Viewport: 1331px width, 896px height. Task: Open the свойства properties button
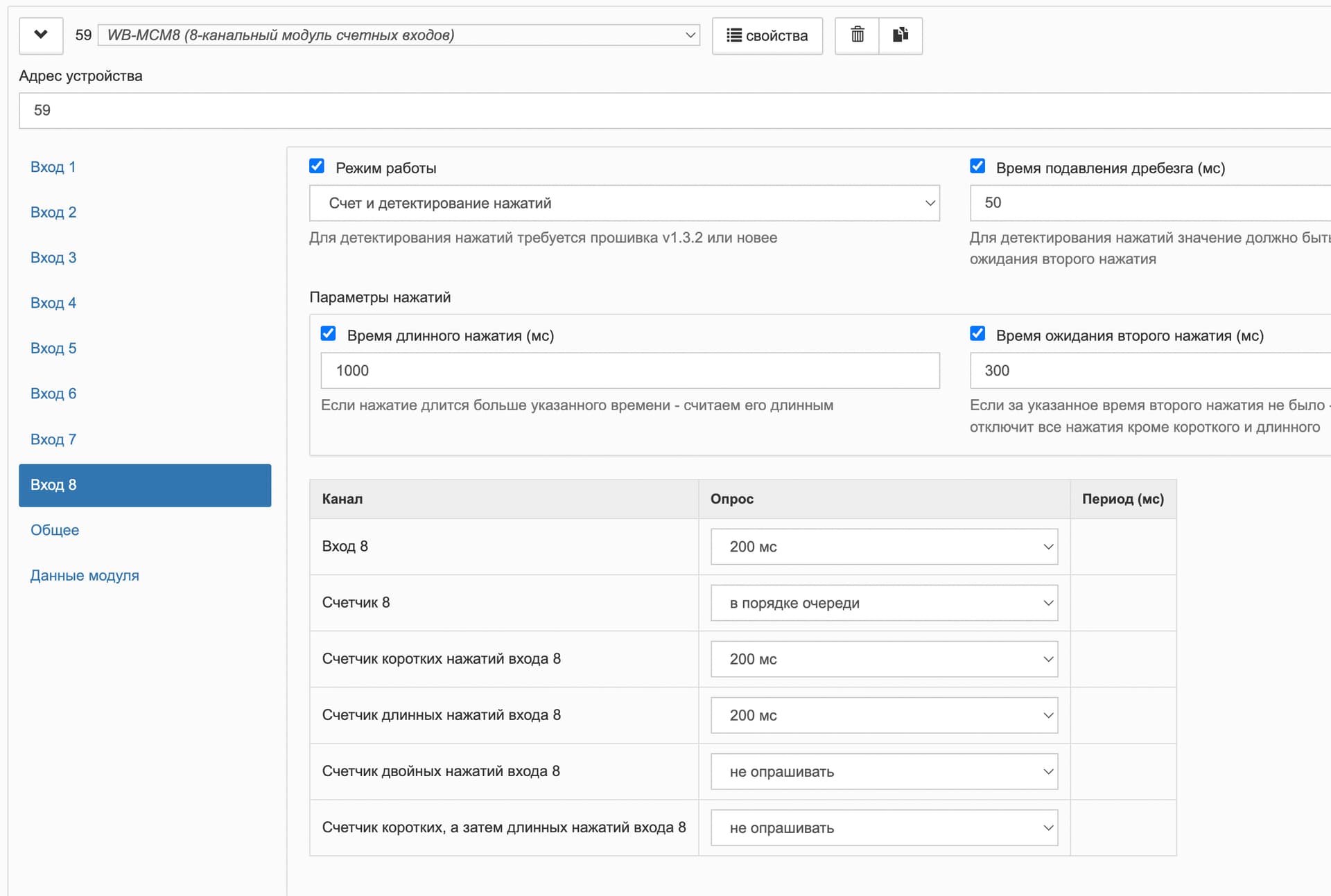pyautogui.click(x=767, y=35)
